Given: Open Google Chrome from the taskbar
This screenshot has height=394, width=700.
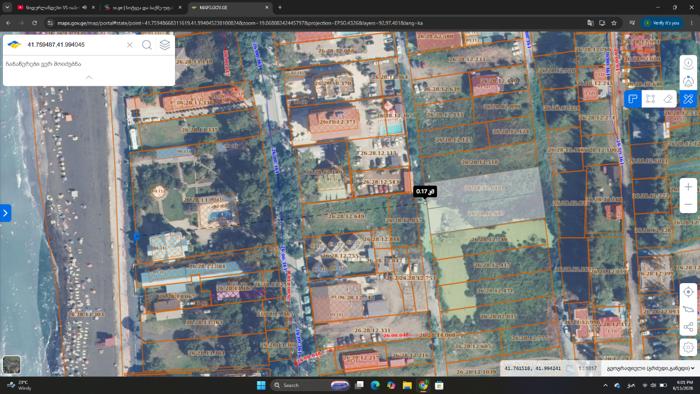Looking at the screenshot, I should pos(423,385).
